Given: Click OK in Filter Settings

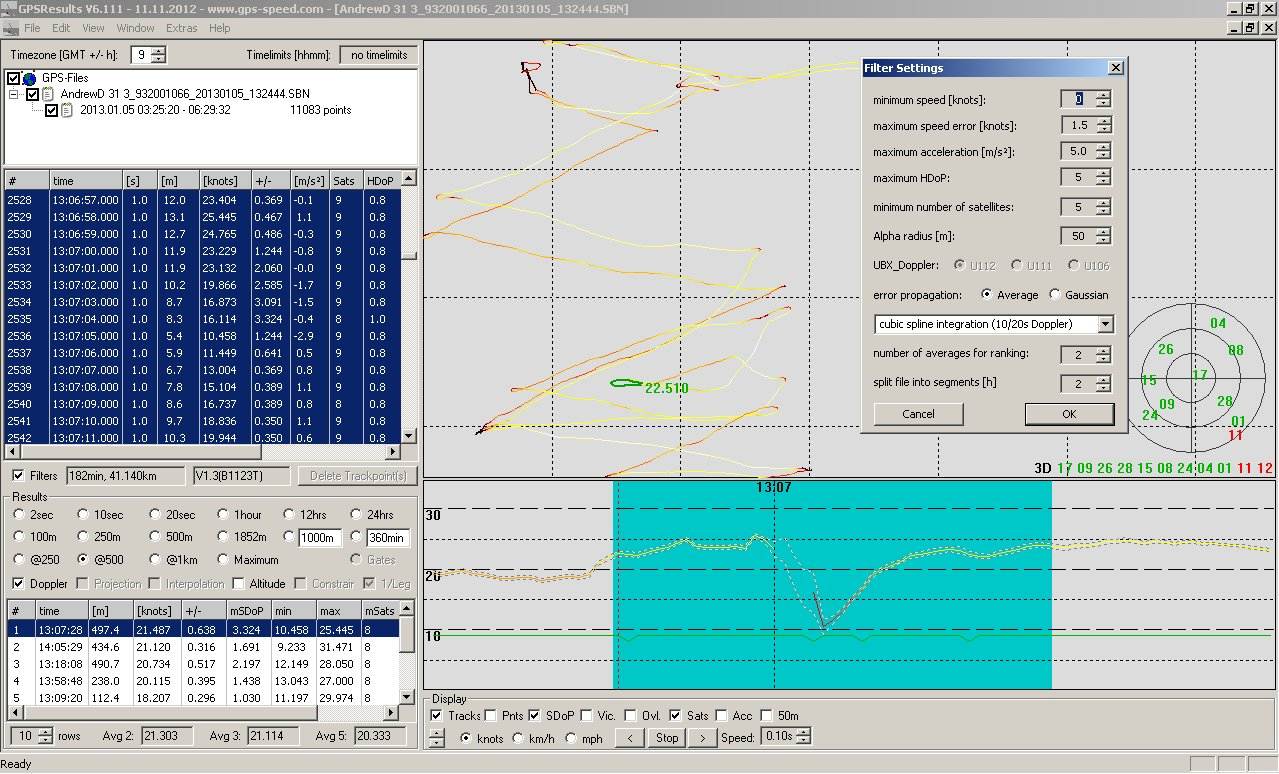Looking at the screenshot, I should [x=1068, y=414].
